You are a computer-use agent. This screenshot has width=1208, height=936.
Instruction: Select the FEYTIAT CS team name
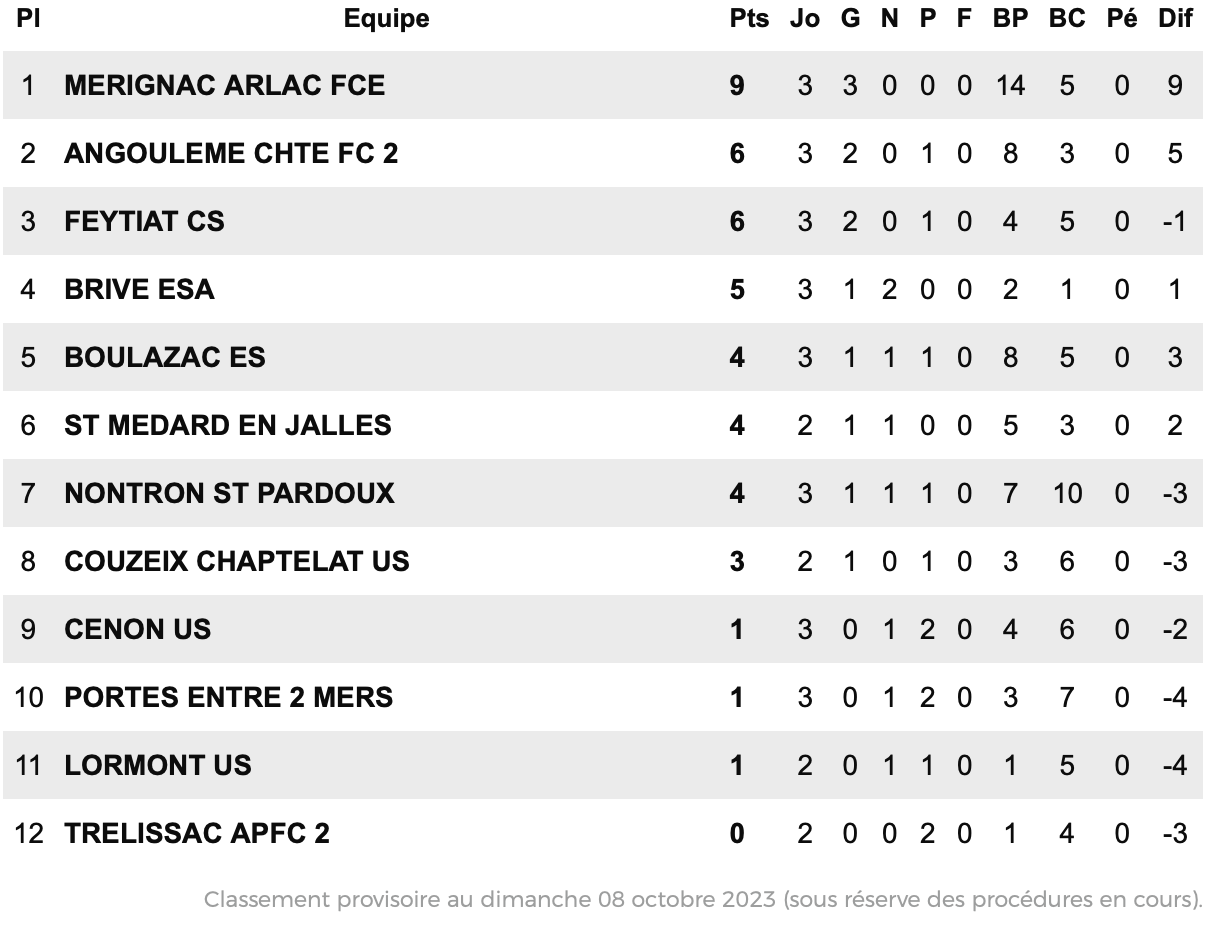pyautogui.click(x=144, y=221)
